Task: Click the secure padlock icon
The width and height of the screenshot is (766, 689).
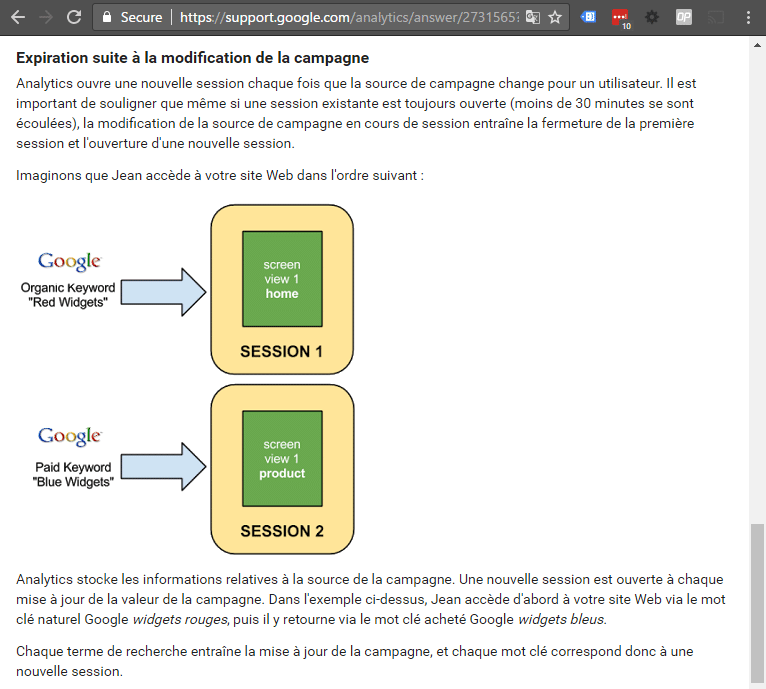Action: [x=106, y=17]
